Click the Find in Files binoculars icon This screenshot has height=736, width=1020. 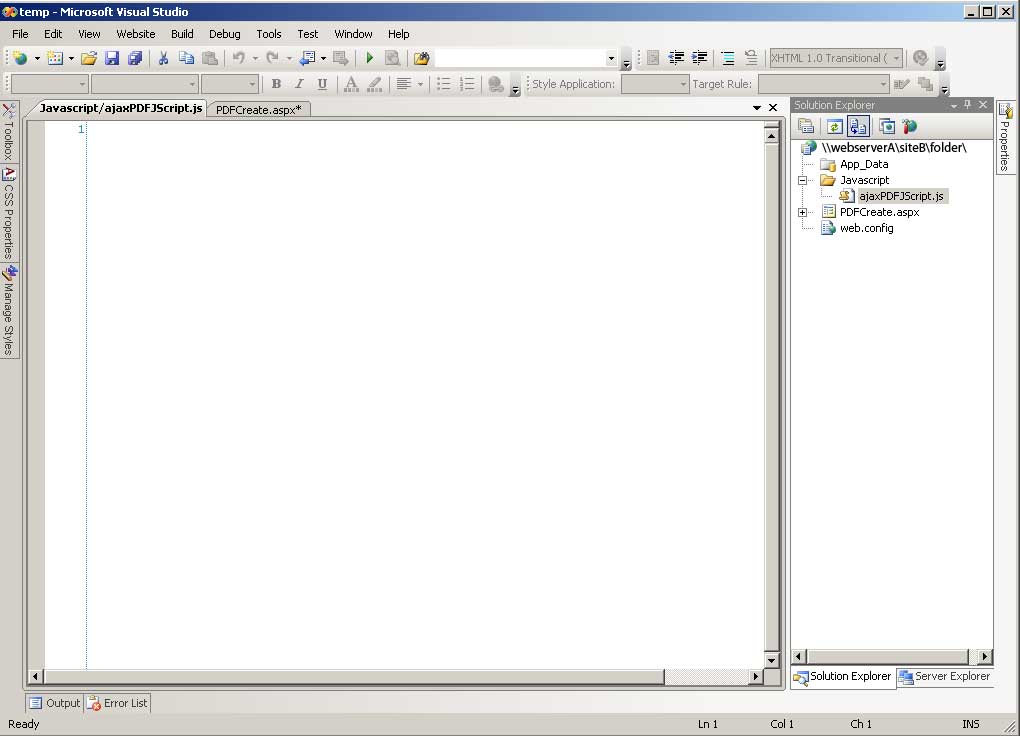[422, 59]
